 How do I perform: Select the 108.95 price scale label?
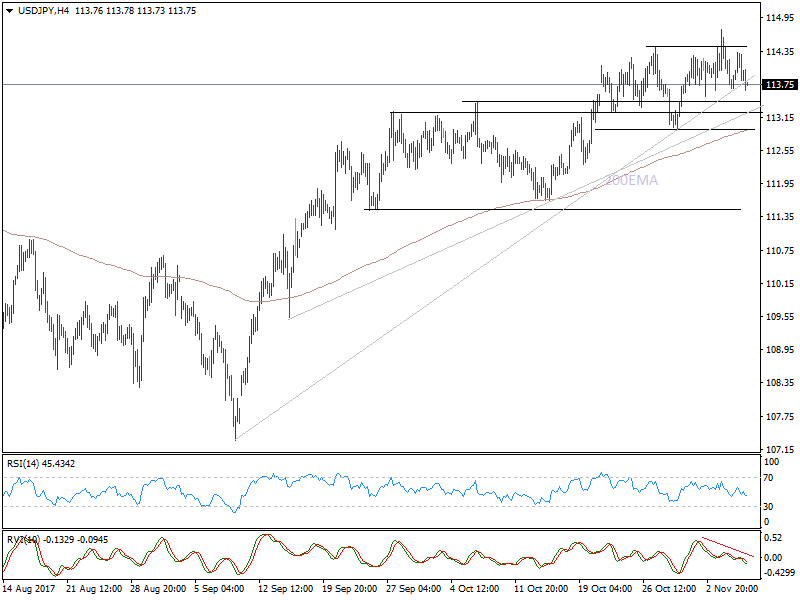(780, 350)
